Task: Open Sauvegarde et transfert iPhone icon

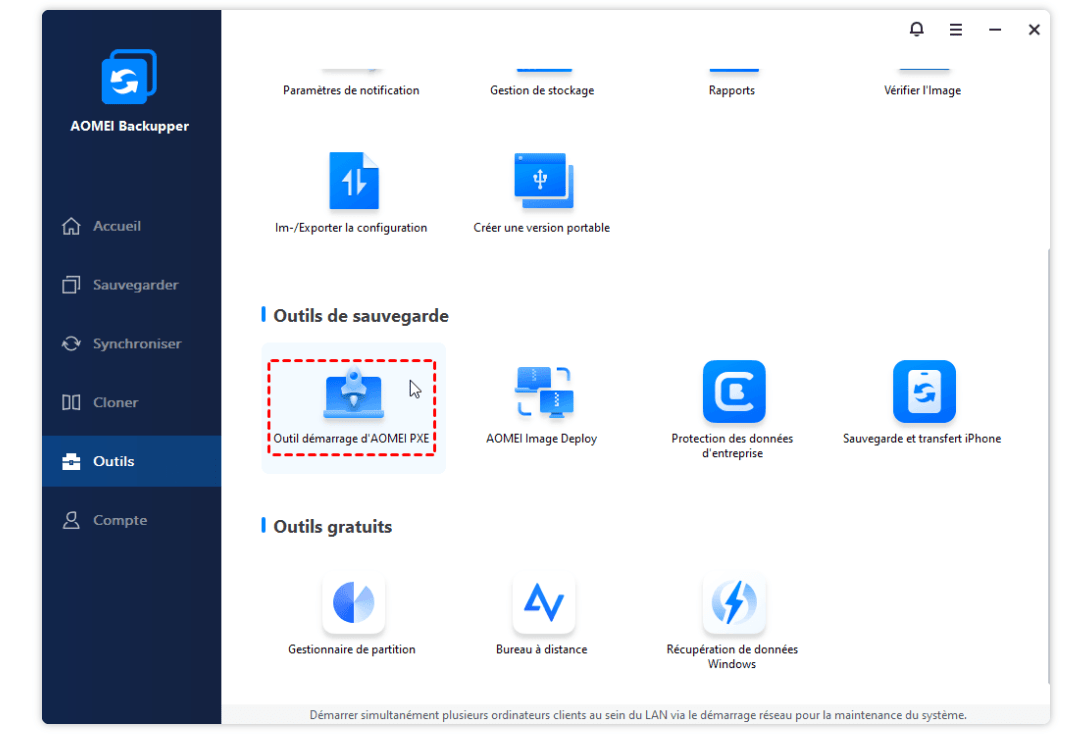Action: tap(924, 391)
